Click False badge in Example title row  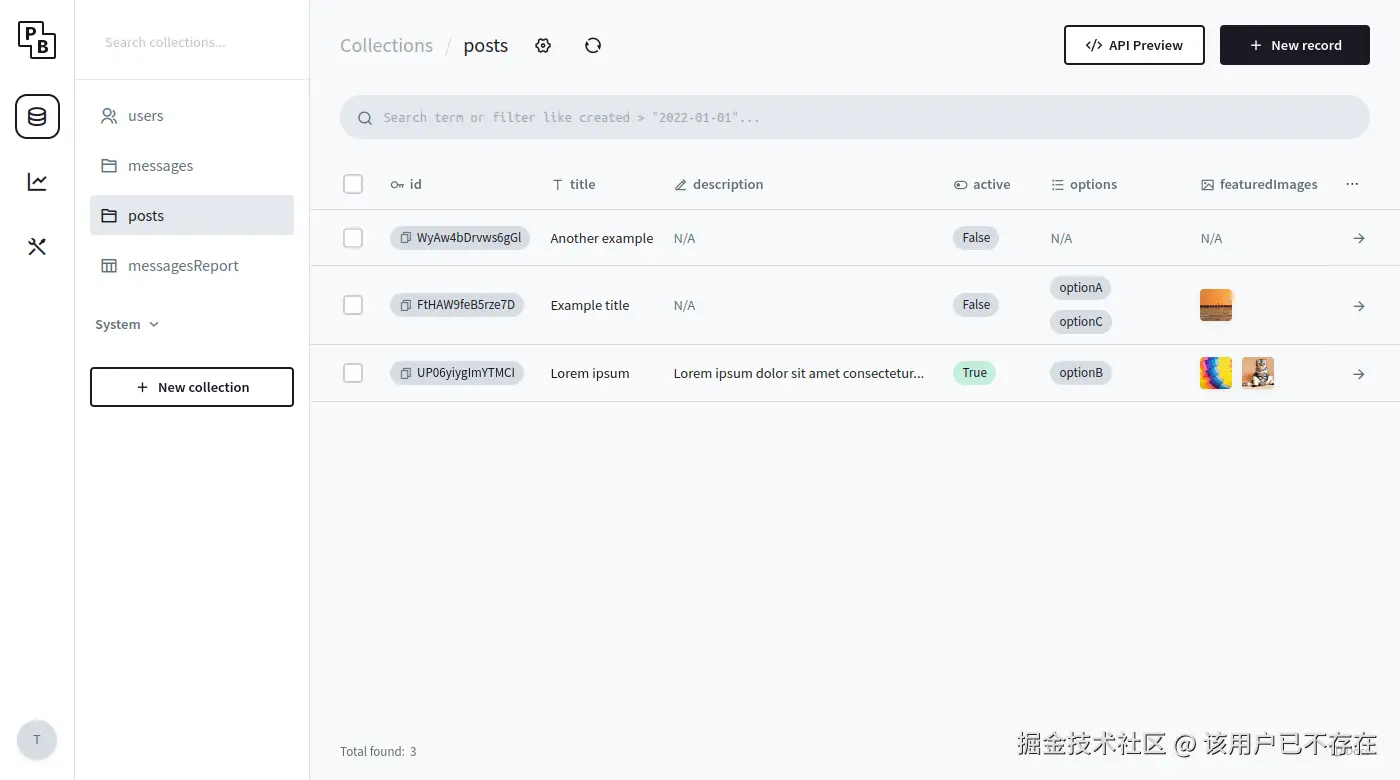(x=976, y=305)
